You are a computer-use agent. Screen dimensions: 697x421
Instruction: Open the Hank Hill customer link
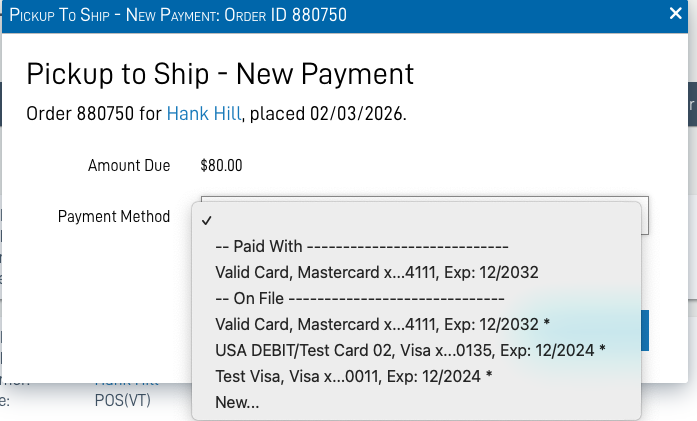coord(204,113)
